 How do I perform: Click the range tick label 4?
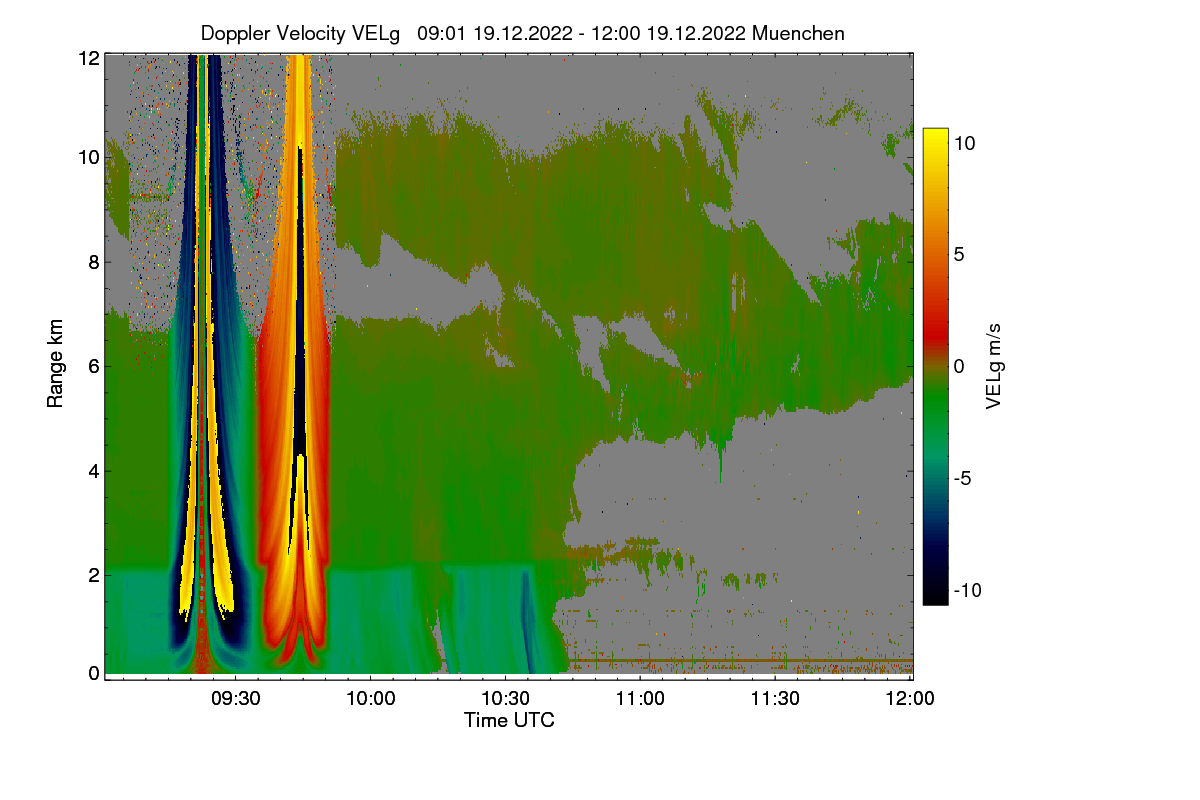point(93,470)
